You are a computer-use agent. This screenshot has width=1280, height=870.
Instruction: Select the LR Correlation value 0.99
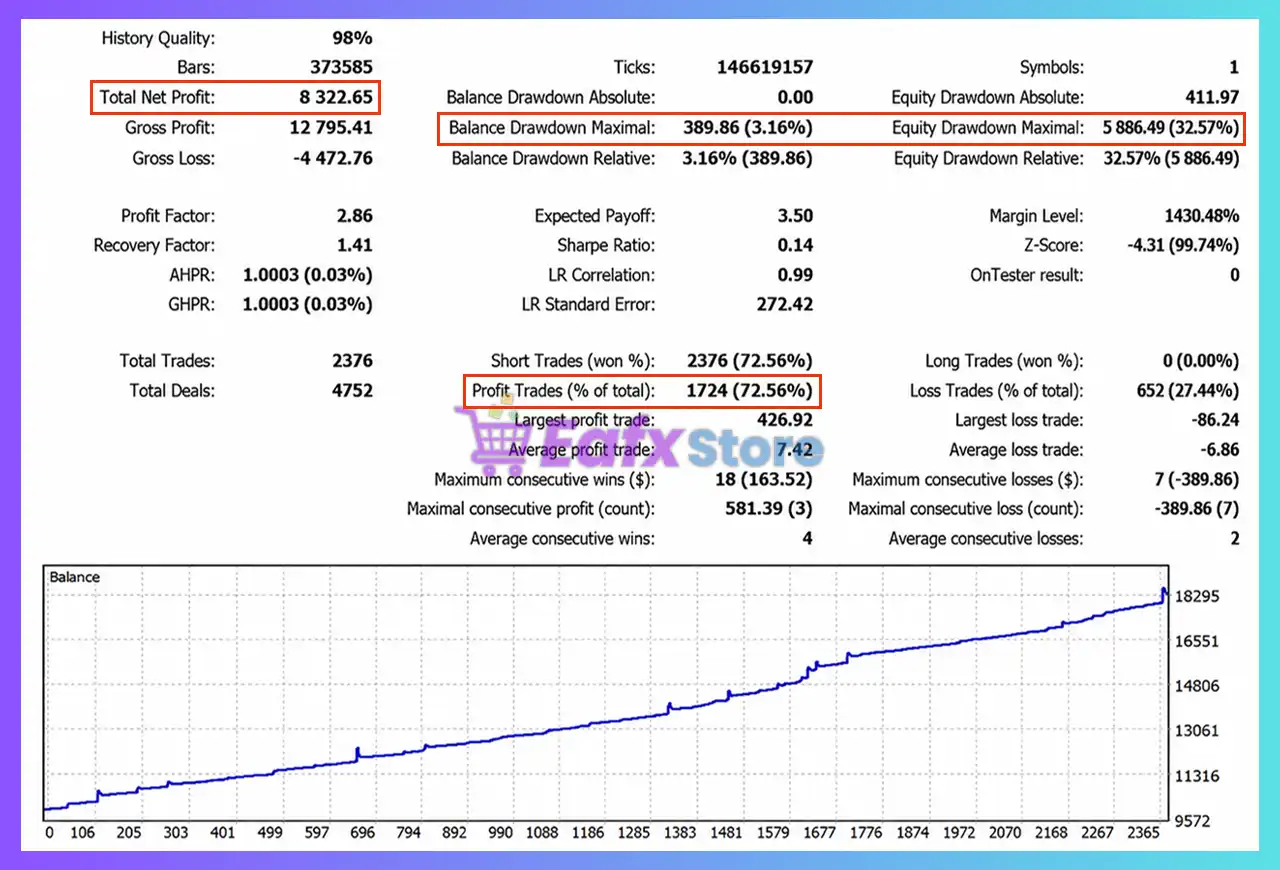point(796,275)
